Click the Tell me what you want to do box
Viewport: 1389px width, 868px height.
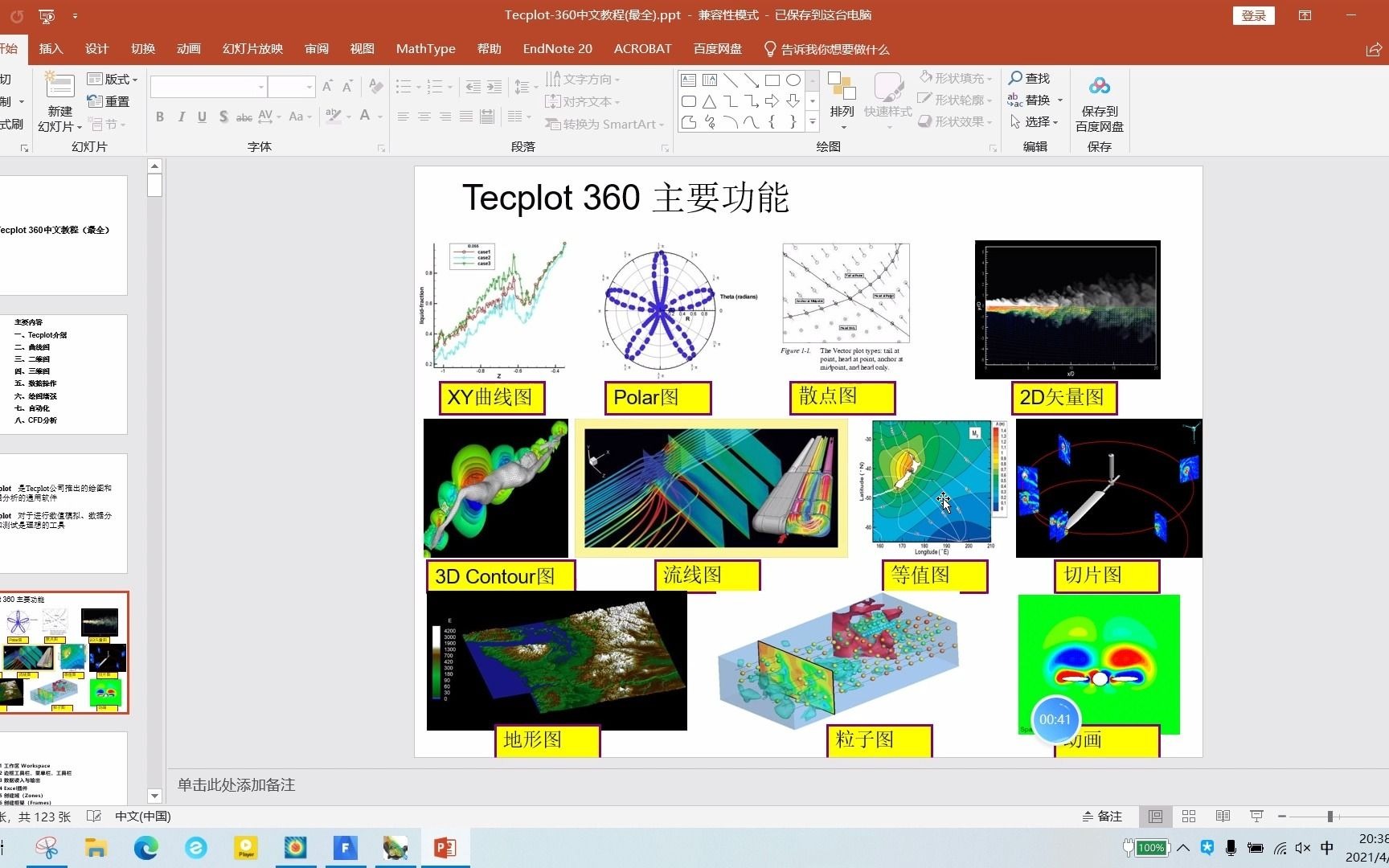(826, 49)
